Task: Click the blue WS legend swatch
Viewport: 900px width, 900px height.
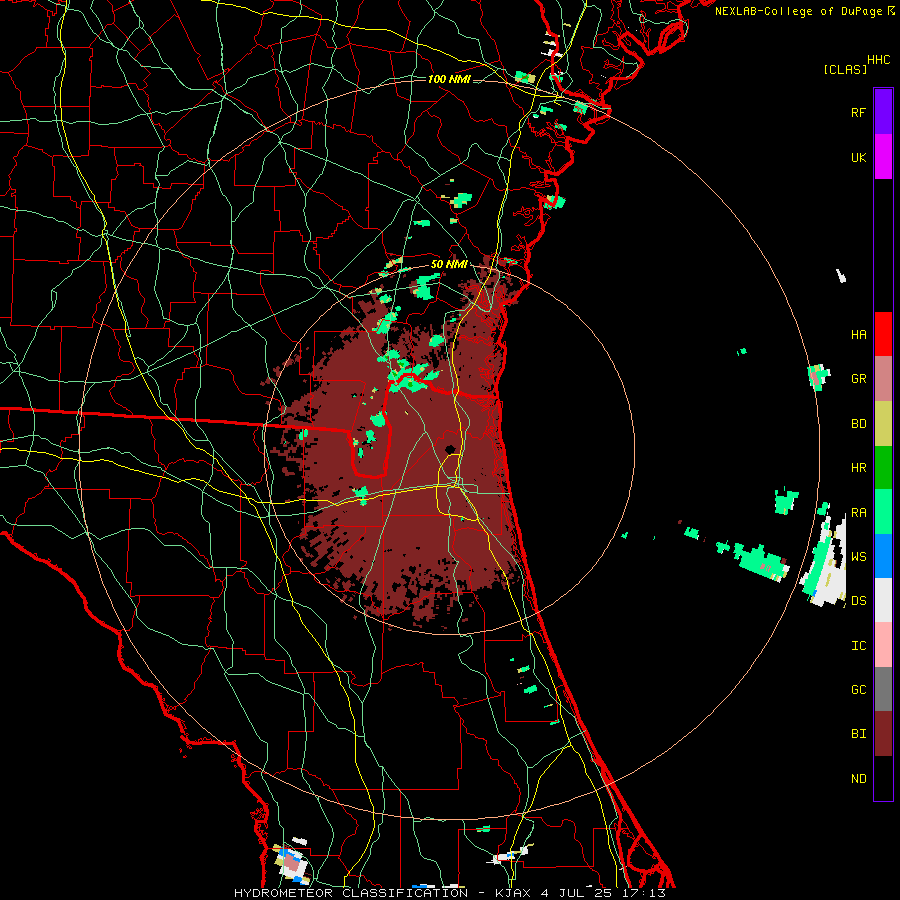Action: coord(883,556)
